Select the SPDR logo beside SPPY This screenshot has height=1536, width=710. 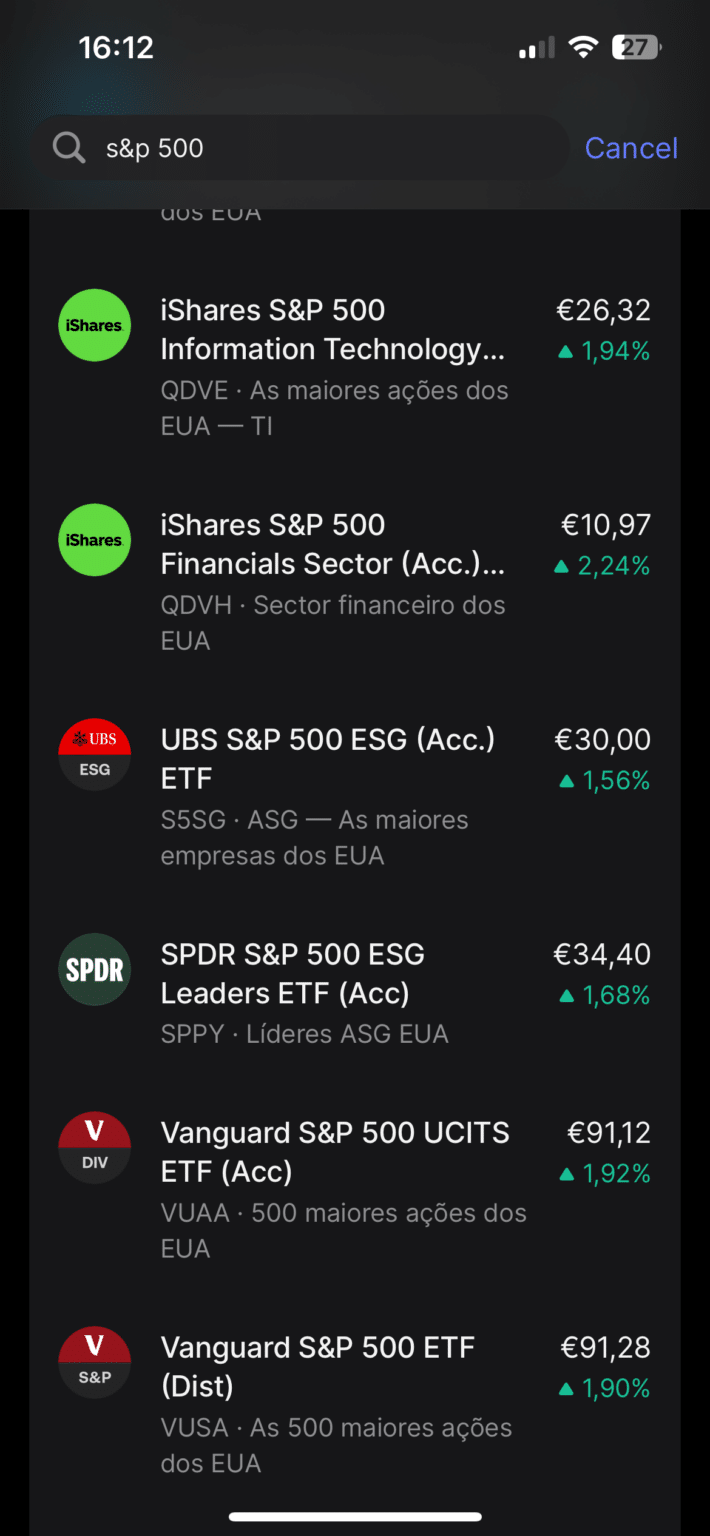(94, 970)
